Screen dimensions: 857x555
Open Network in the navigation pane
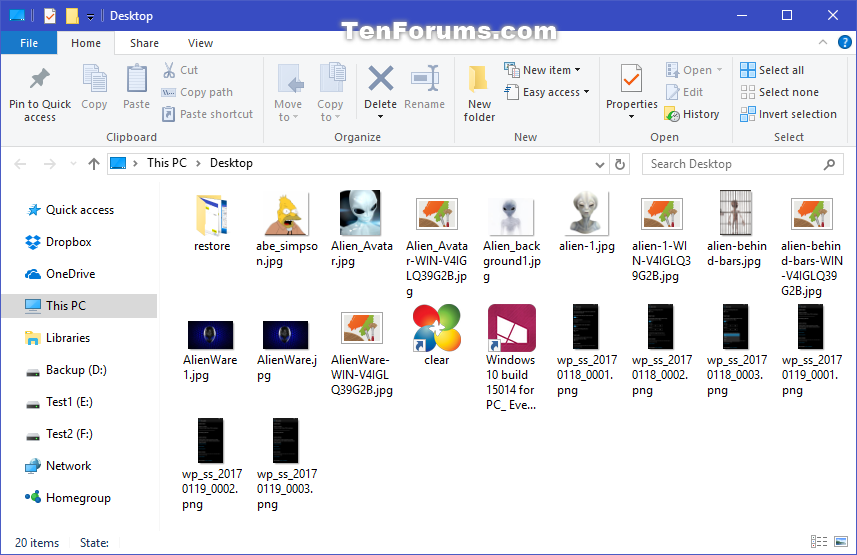(x=68, y=466)
